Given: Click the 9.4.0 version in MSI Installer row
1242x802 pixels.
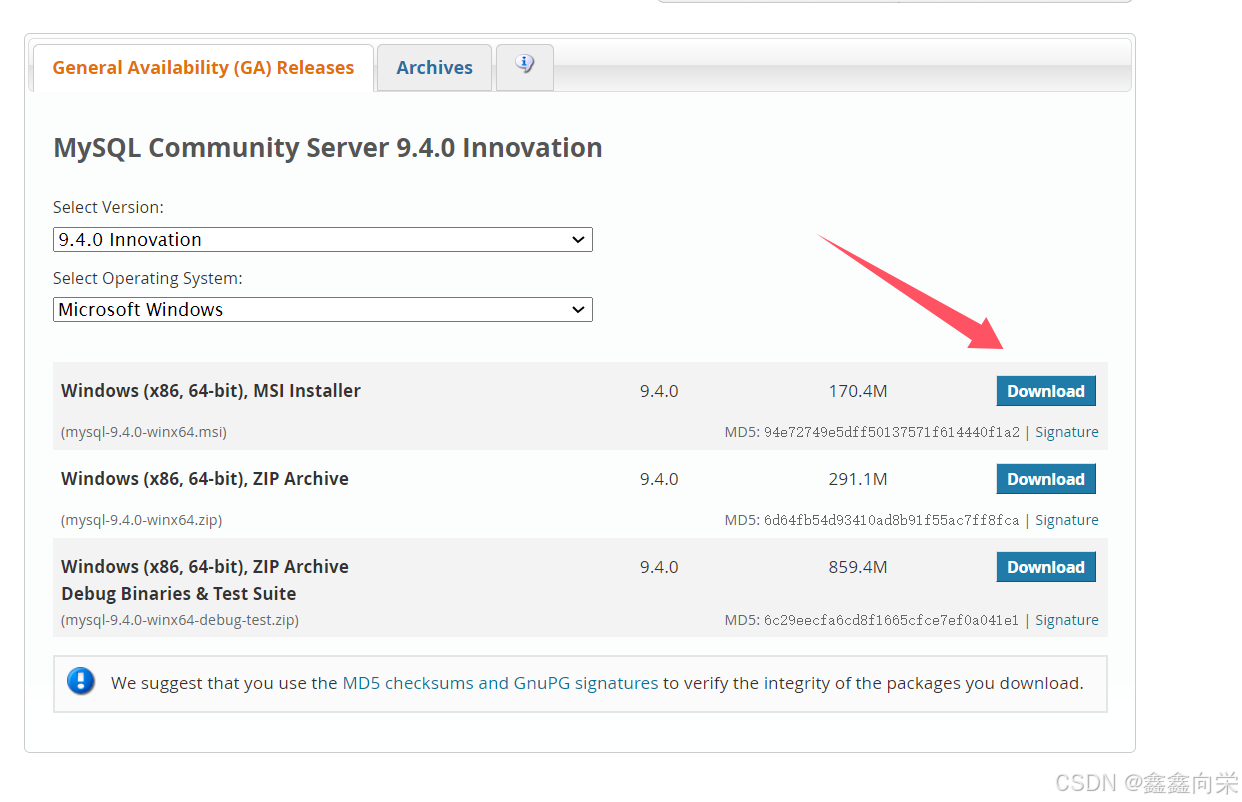Looking at the screenshot, I should click(x=659, y=391).
